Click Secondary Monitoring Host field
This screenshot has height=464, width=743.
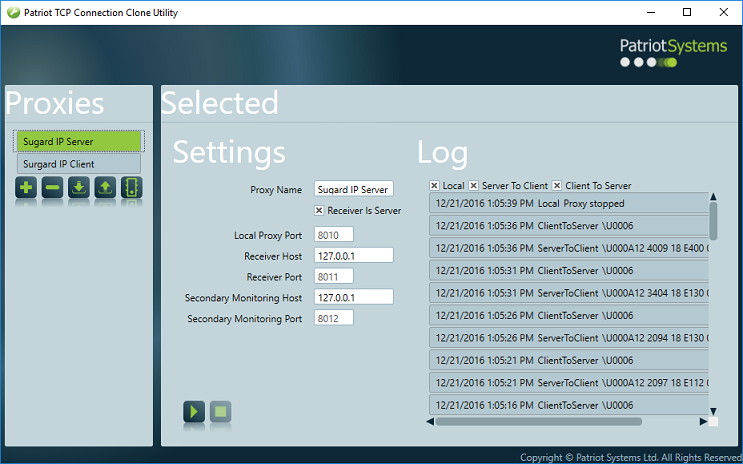[x=353, y=297]
